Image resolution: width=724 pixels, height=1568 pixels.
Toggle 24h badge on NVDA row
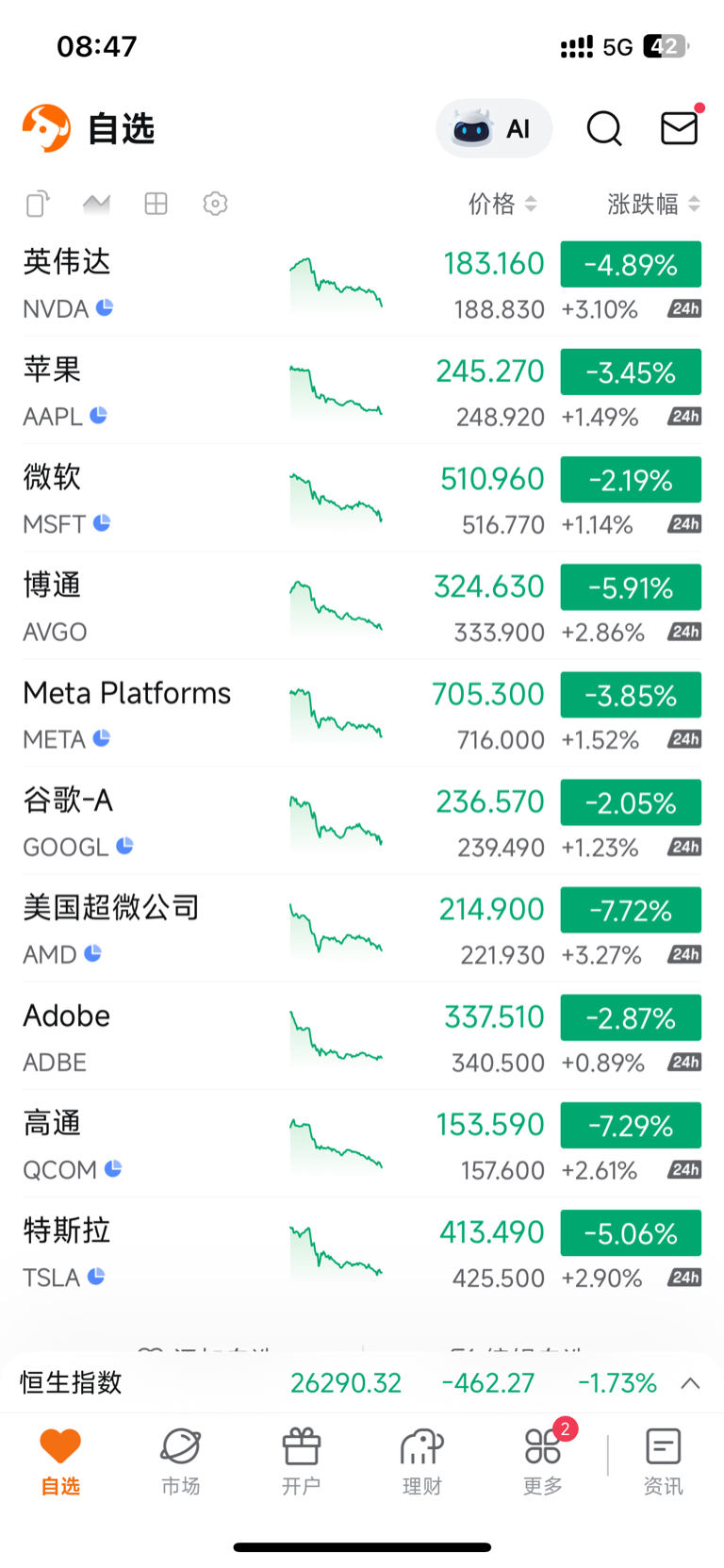pos(684,309)
